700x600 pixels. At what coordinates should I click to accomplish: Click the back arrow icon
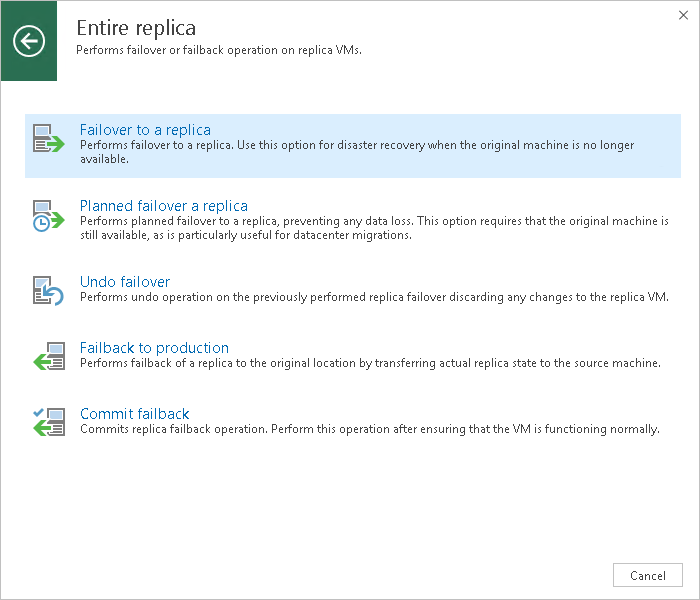point(29,41)
